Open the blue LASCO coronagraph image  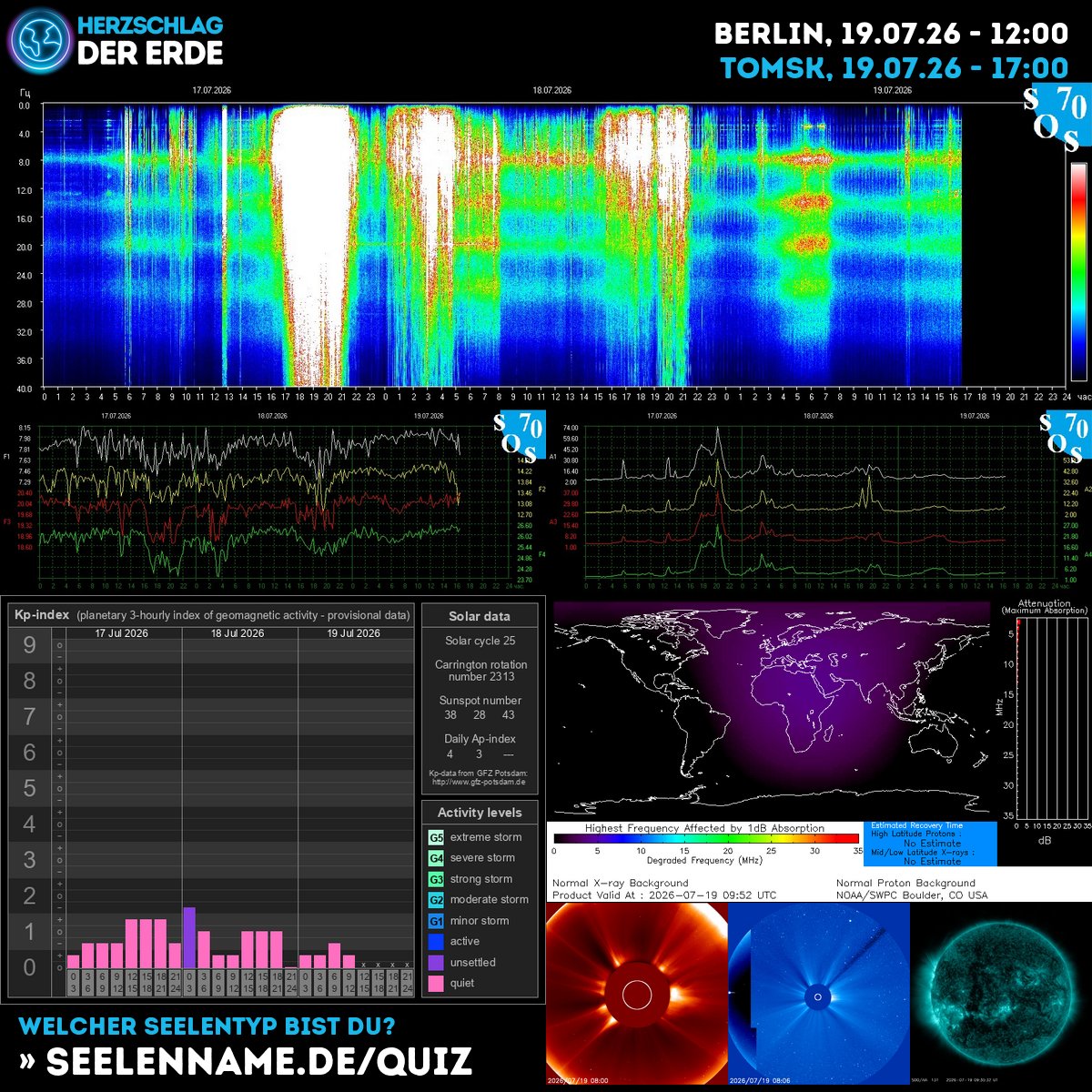point(819,994)
